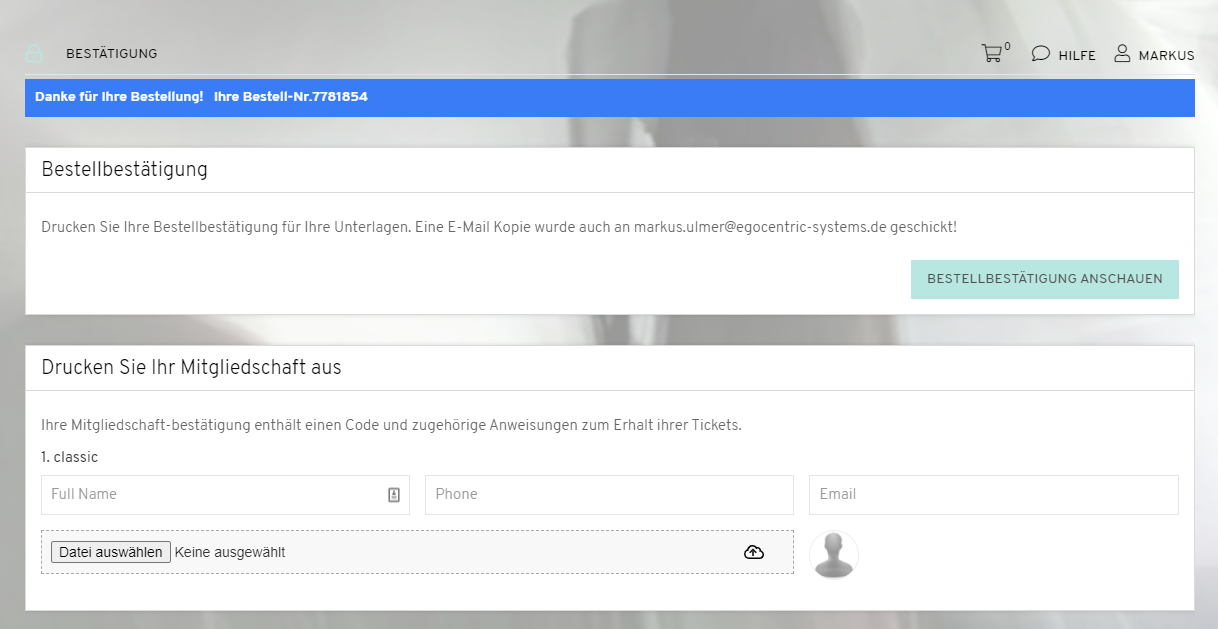Screen dimensions: 1218x629
Task: Click the user profile icon
Action: [1122, 54]
